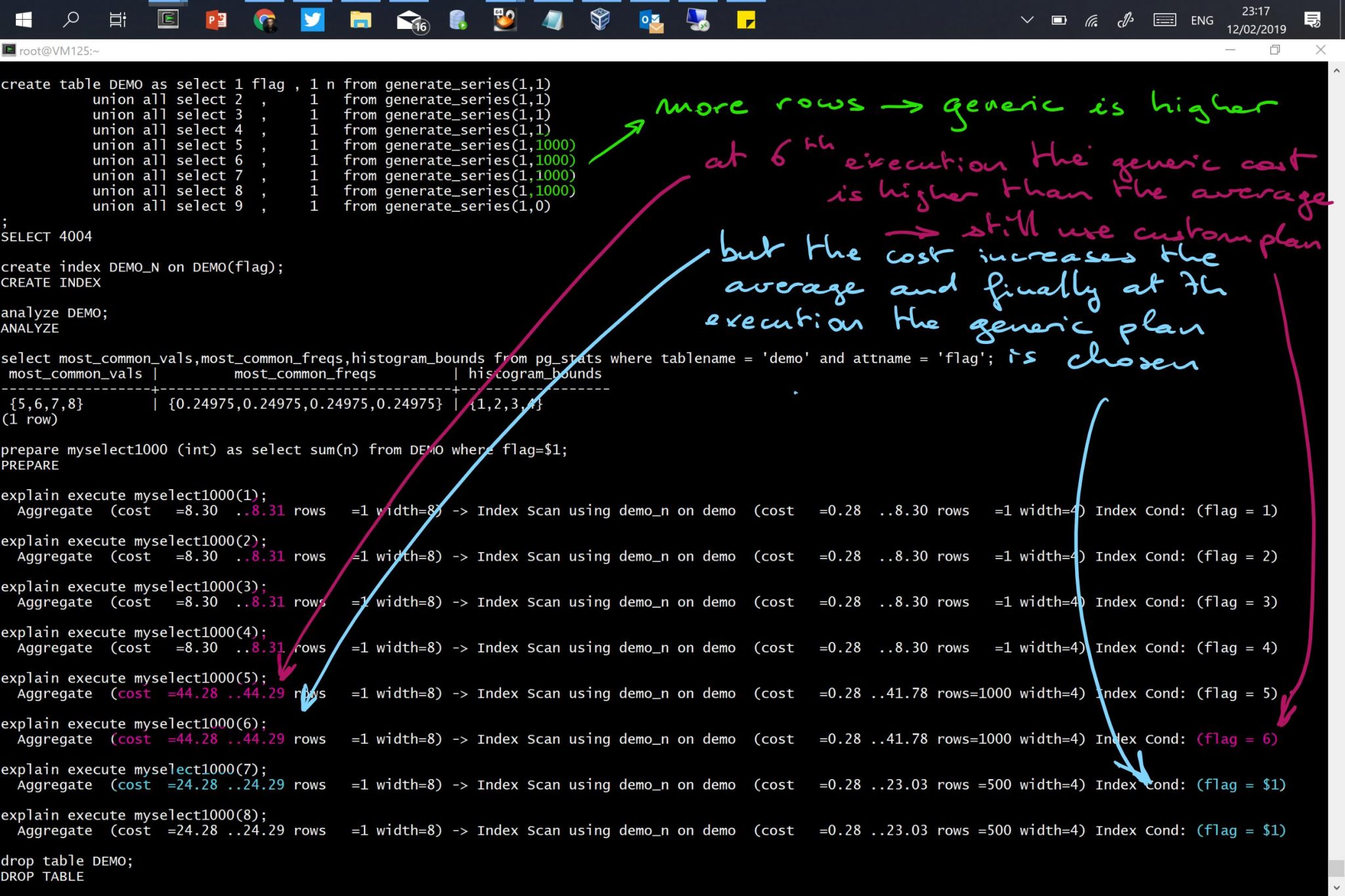The height and width of the screenshot is (896, 1345).
Task: Open Sticky Notes from the taskbar
Action: pyautogui.click(x=745, y=20)
